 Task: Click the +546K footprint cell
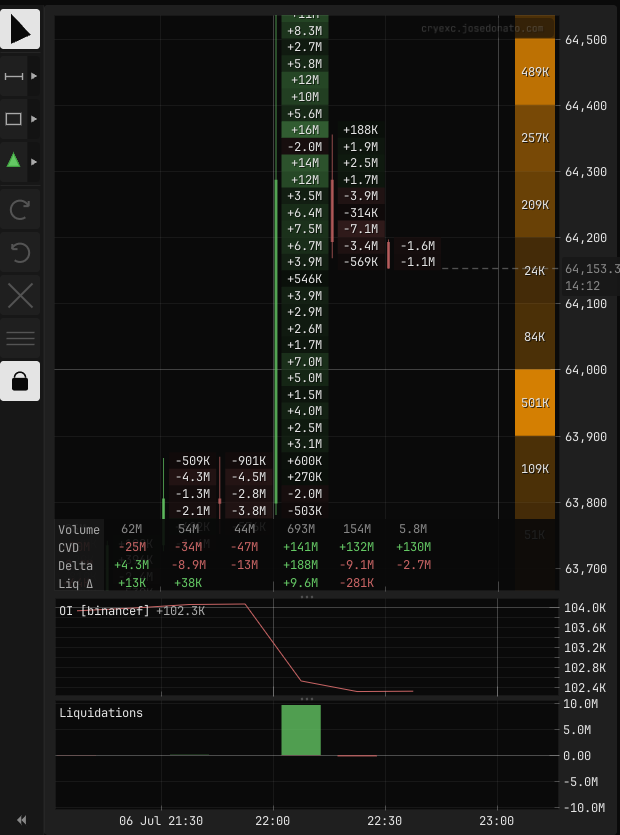tap(305, 279)
